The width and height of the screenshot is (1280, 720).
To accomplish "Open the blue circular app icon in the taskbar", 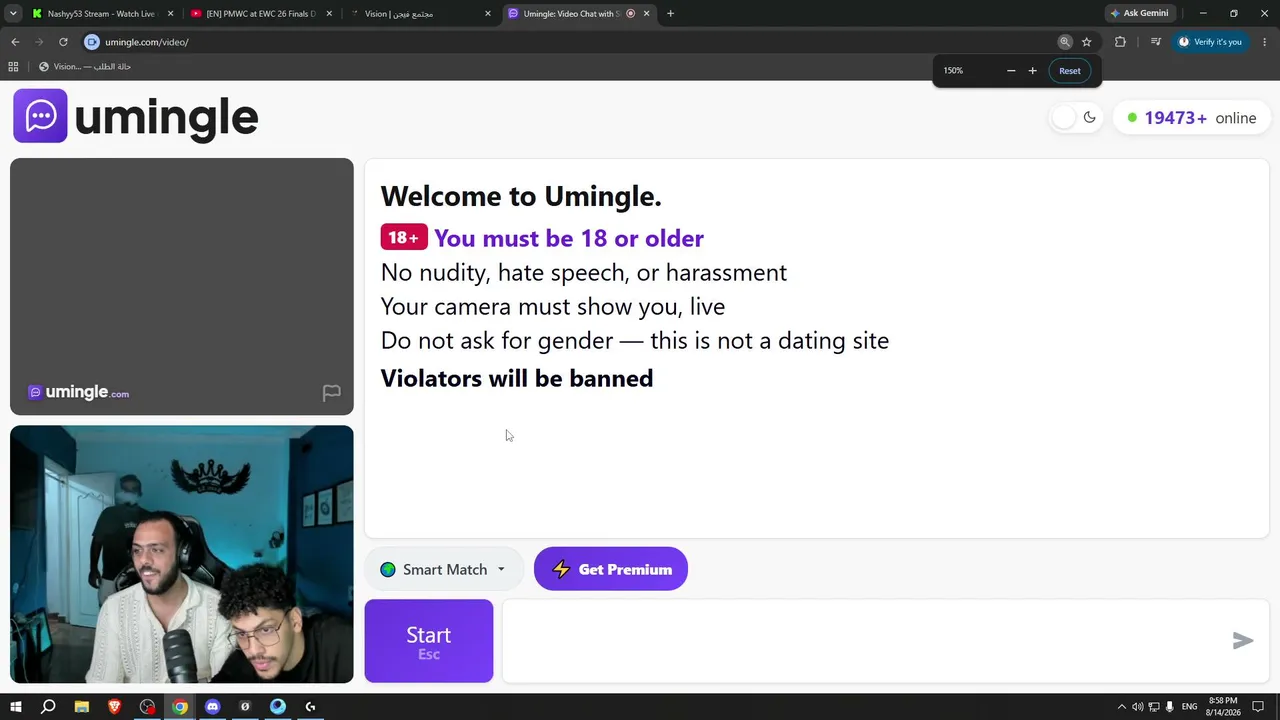I will pos(278,707).
